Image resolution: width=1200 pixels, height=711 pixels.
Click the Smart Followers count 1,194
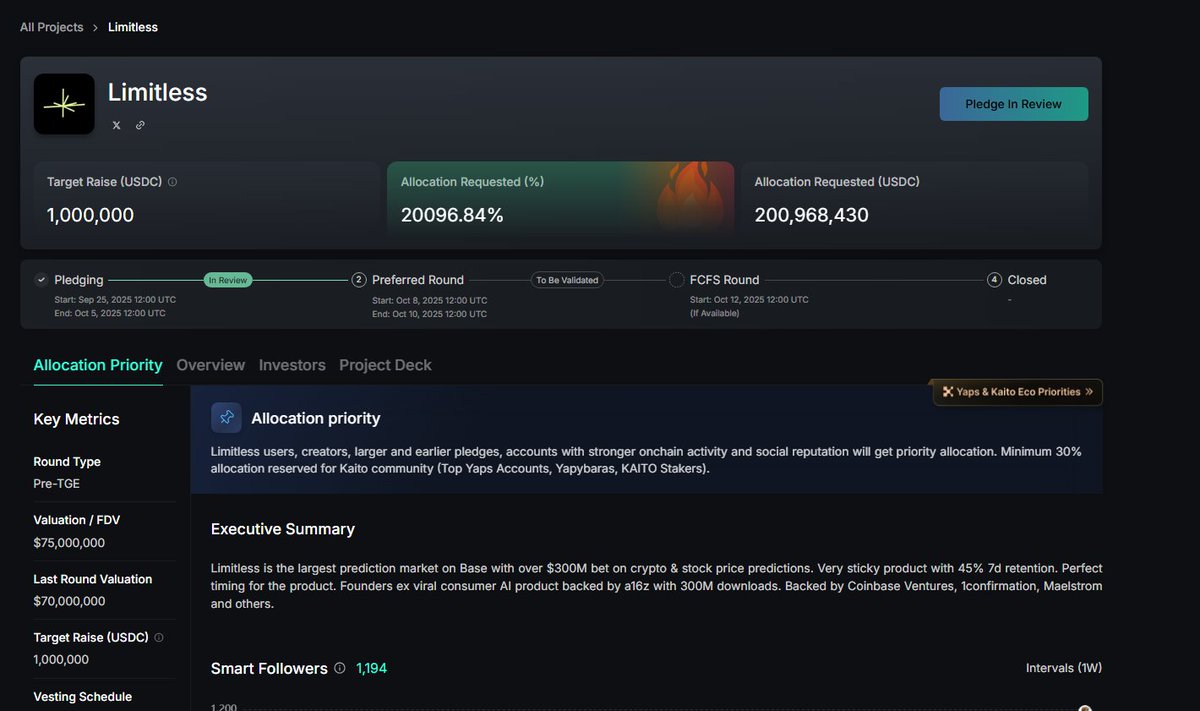[x=371, y=668]
